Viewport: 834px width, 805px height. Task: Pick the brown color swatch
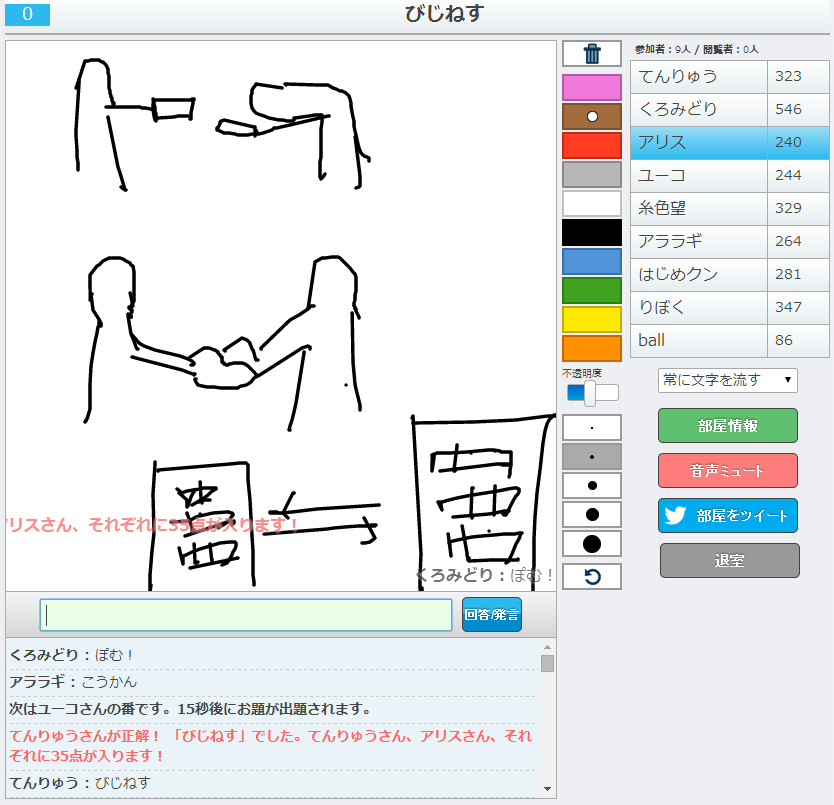pyautogui.click(x=592, y=117)
